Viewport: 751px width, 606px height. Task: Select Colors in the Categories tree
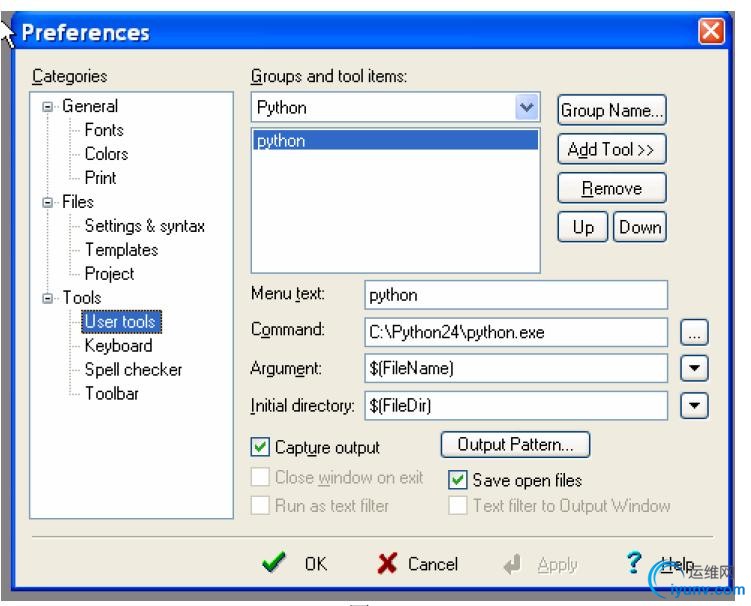pyautogui.click(x=106, y=154)
